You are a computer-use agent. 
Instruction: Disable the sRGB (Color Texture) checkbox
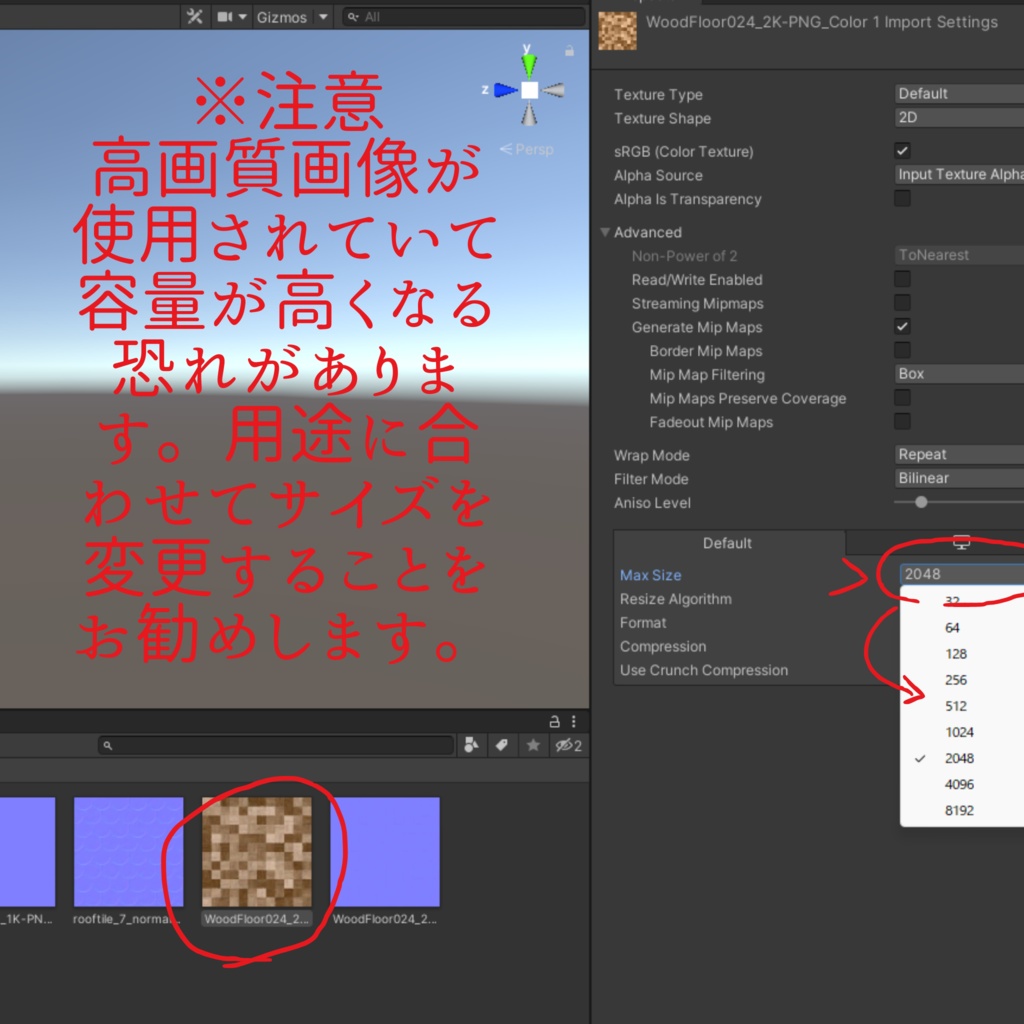(x=902, y=151)
